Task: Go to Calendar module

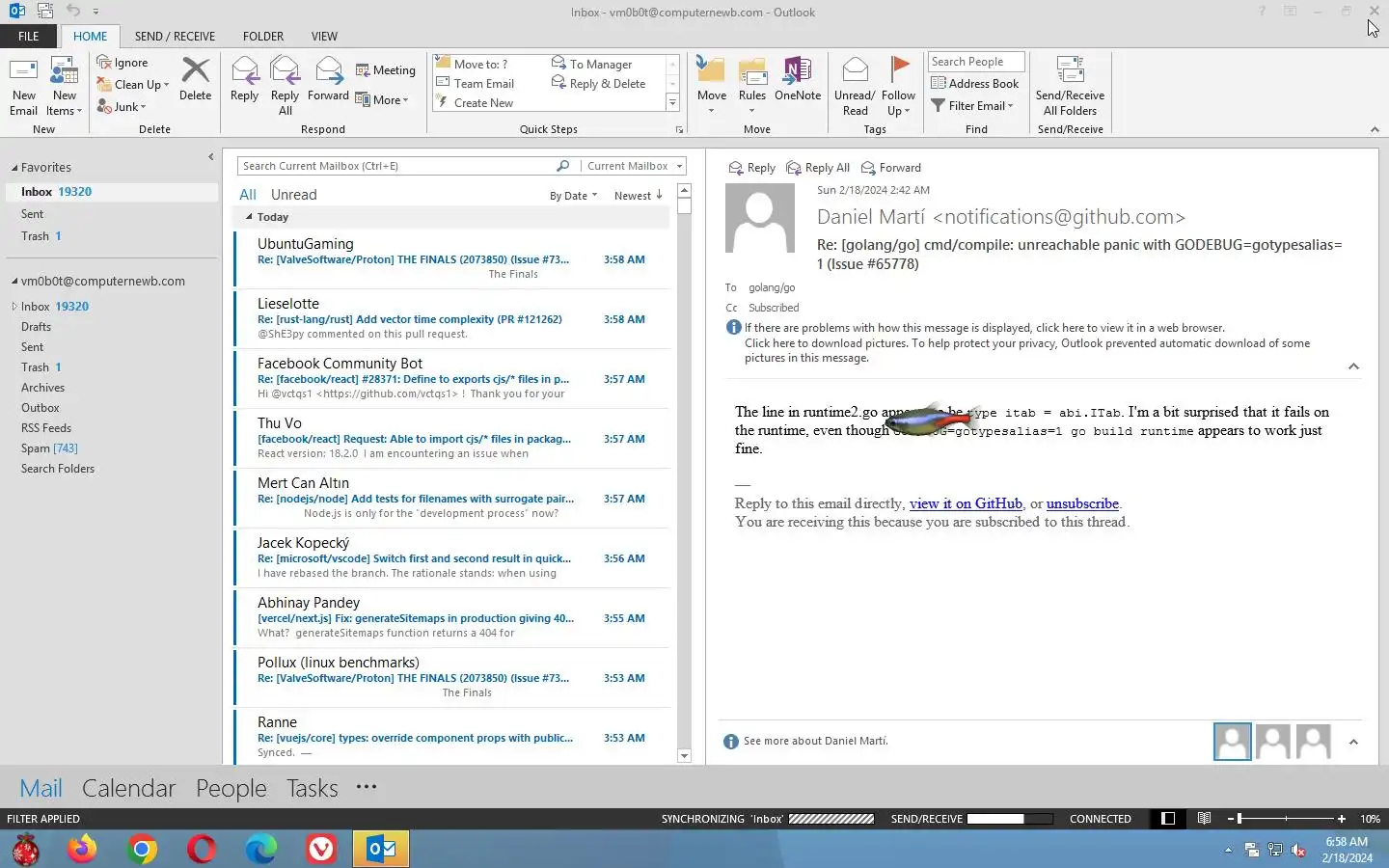Action: click(128, 788)
